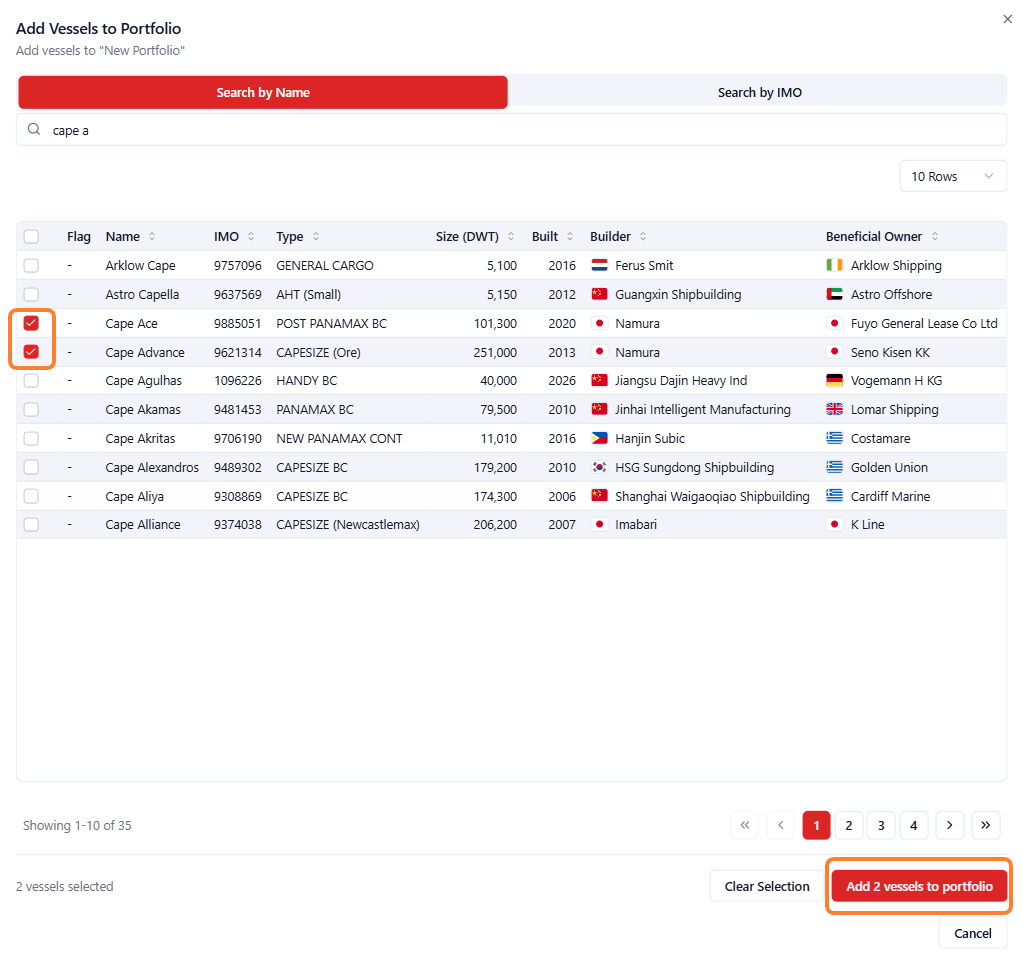1023x963 pixels.
Task: Switch to Search by IMO tab
Action: point(759,92)
